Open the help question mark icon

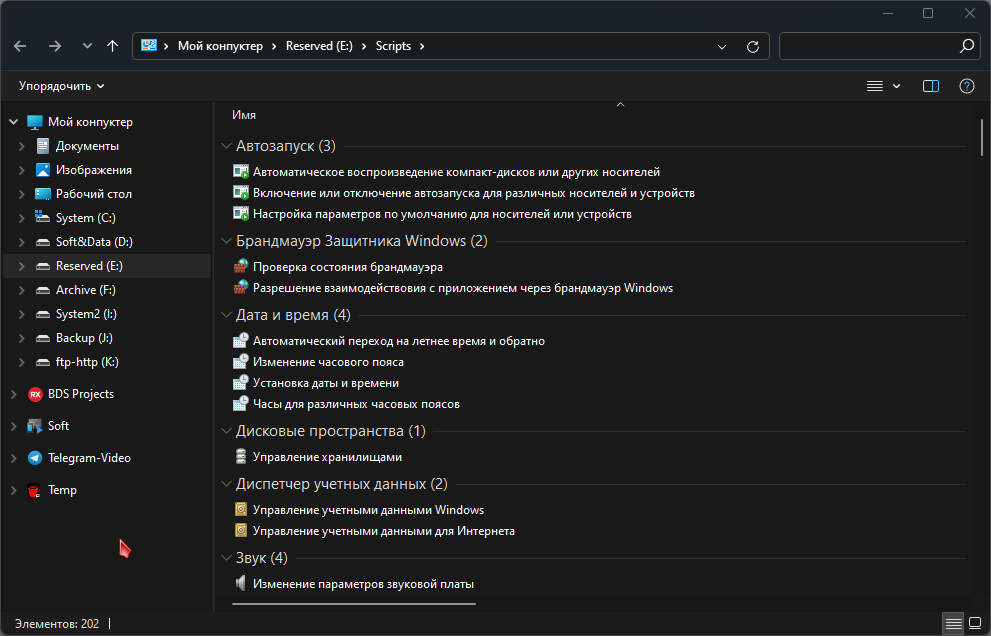point(967,86)
